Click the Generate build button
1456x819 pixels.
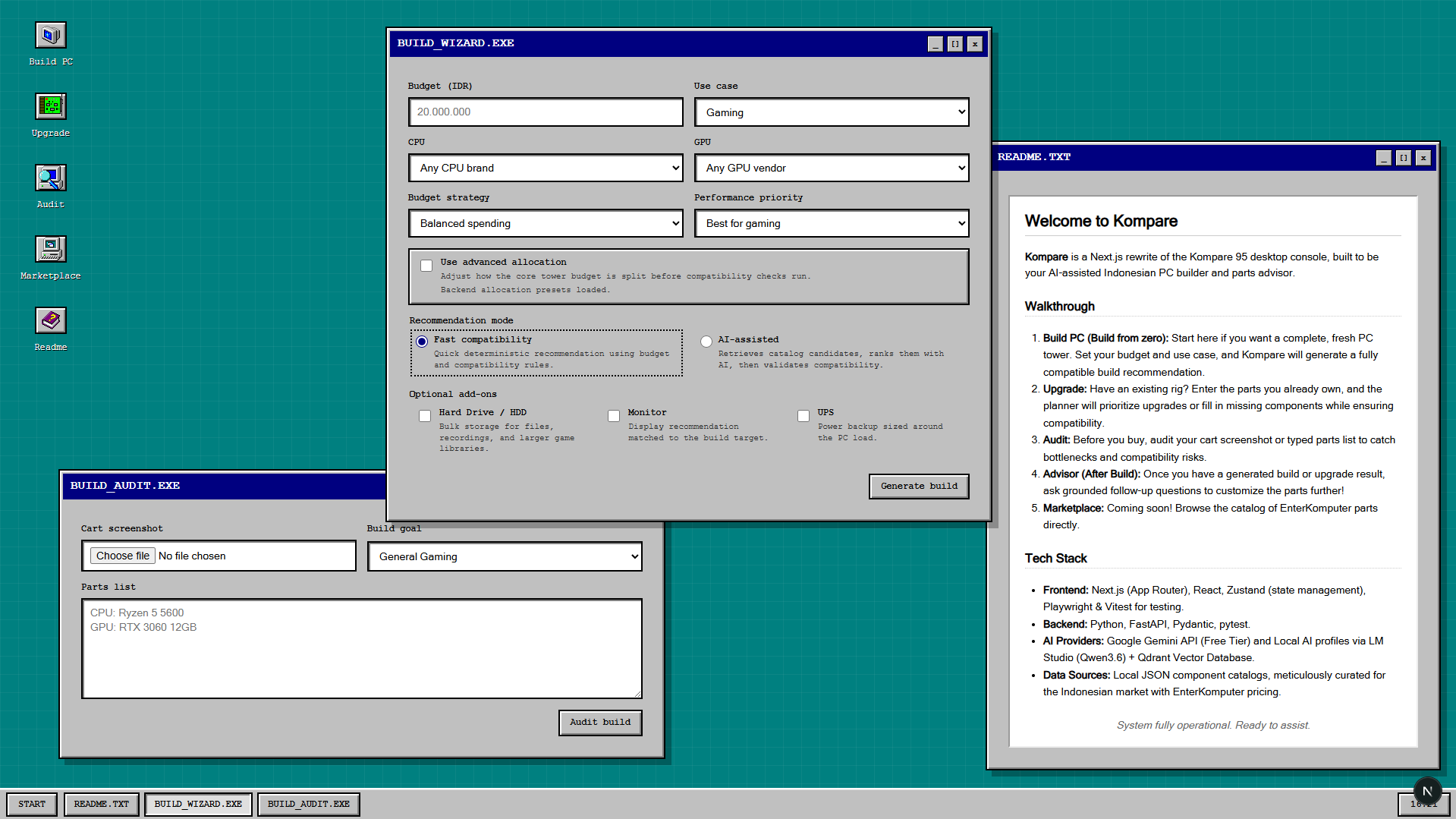(x=919, y=486)
